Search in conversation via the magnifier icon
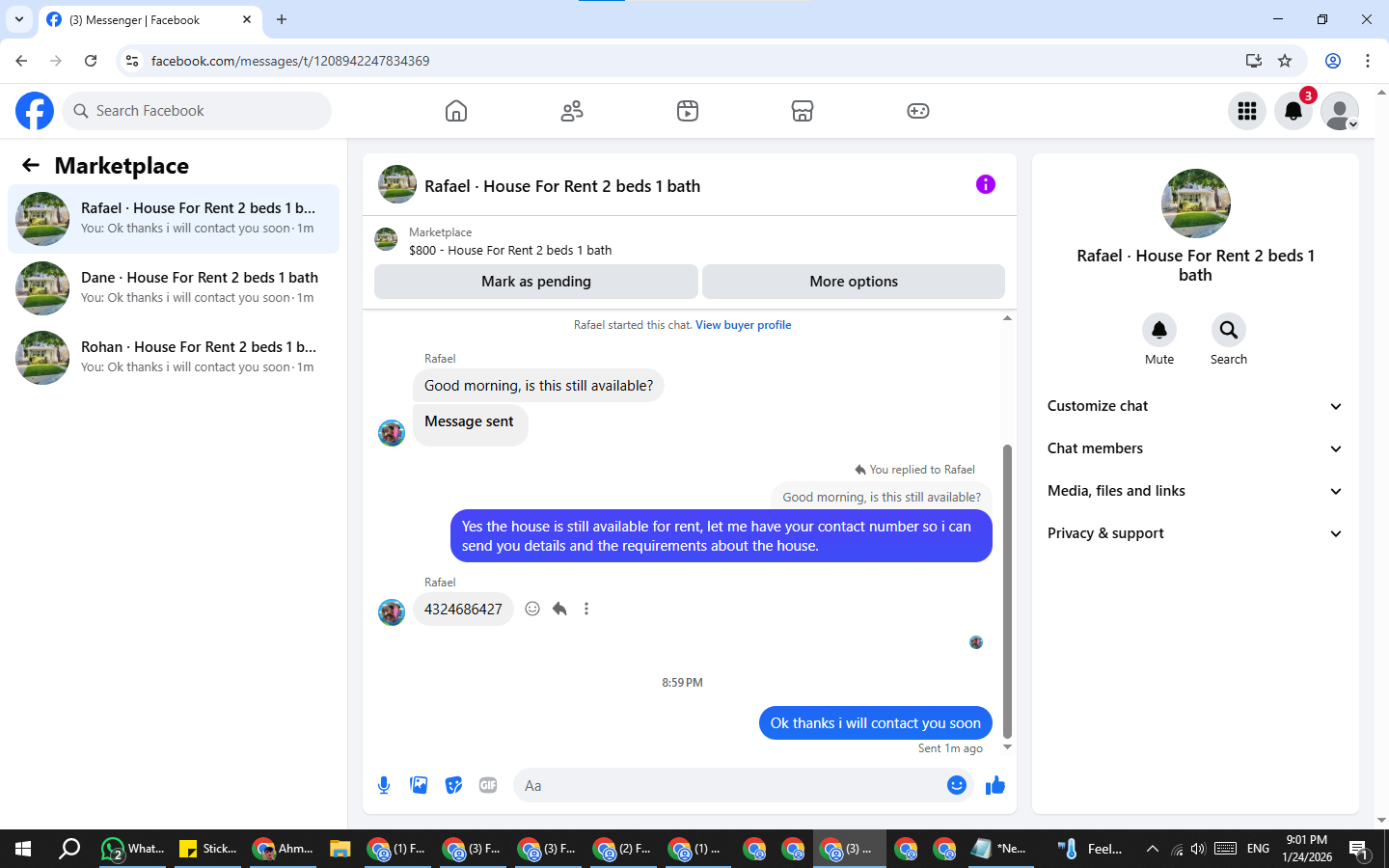Image resolution: width=1389 pixels, height=868 pixels. (1229, 330)
